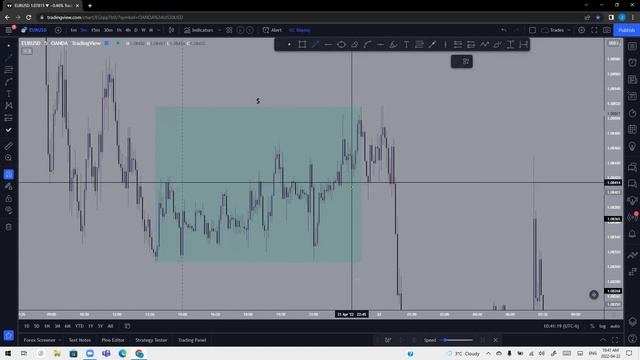Take a snapshot with camera icon
The image size is (640, 360).
tap(607, 30)
